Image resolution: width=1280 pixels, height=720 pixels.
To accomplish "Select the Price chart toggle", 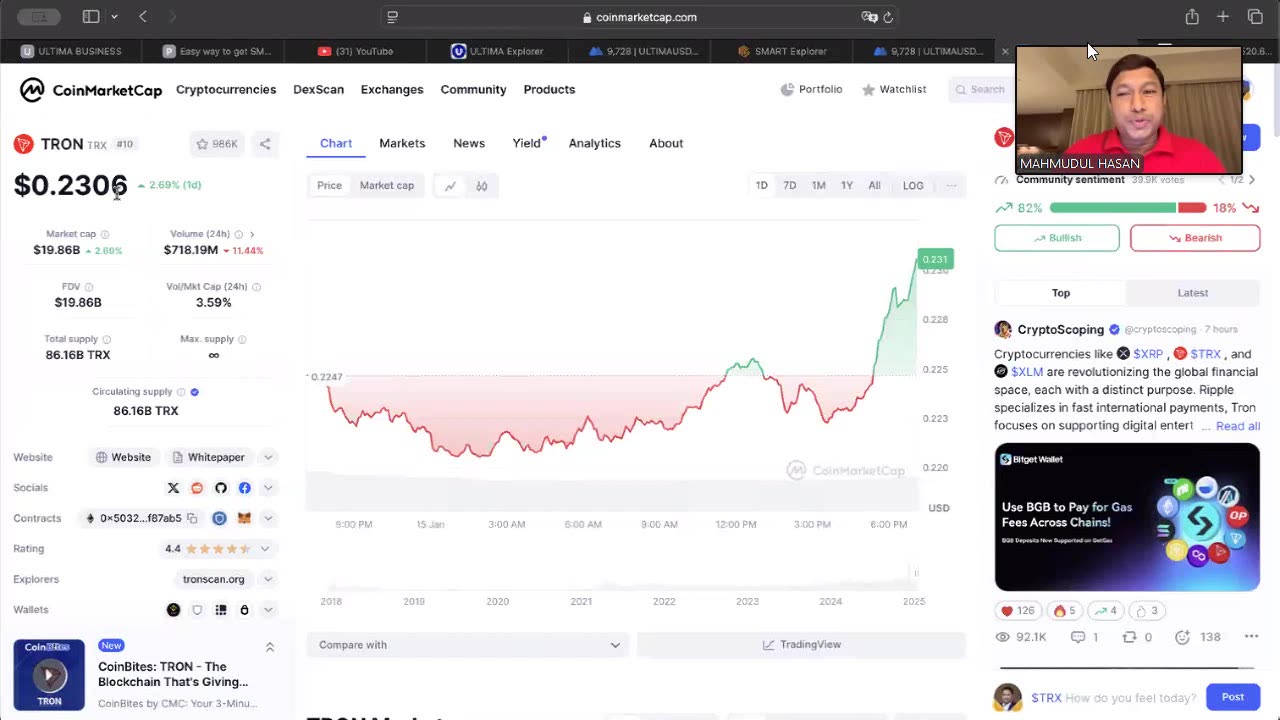I will (329, 186).
